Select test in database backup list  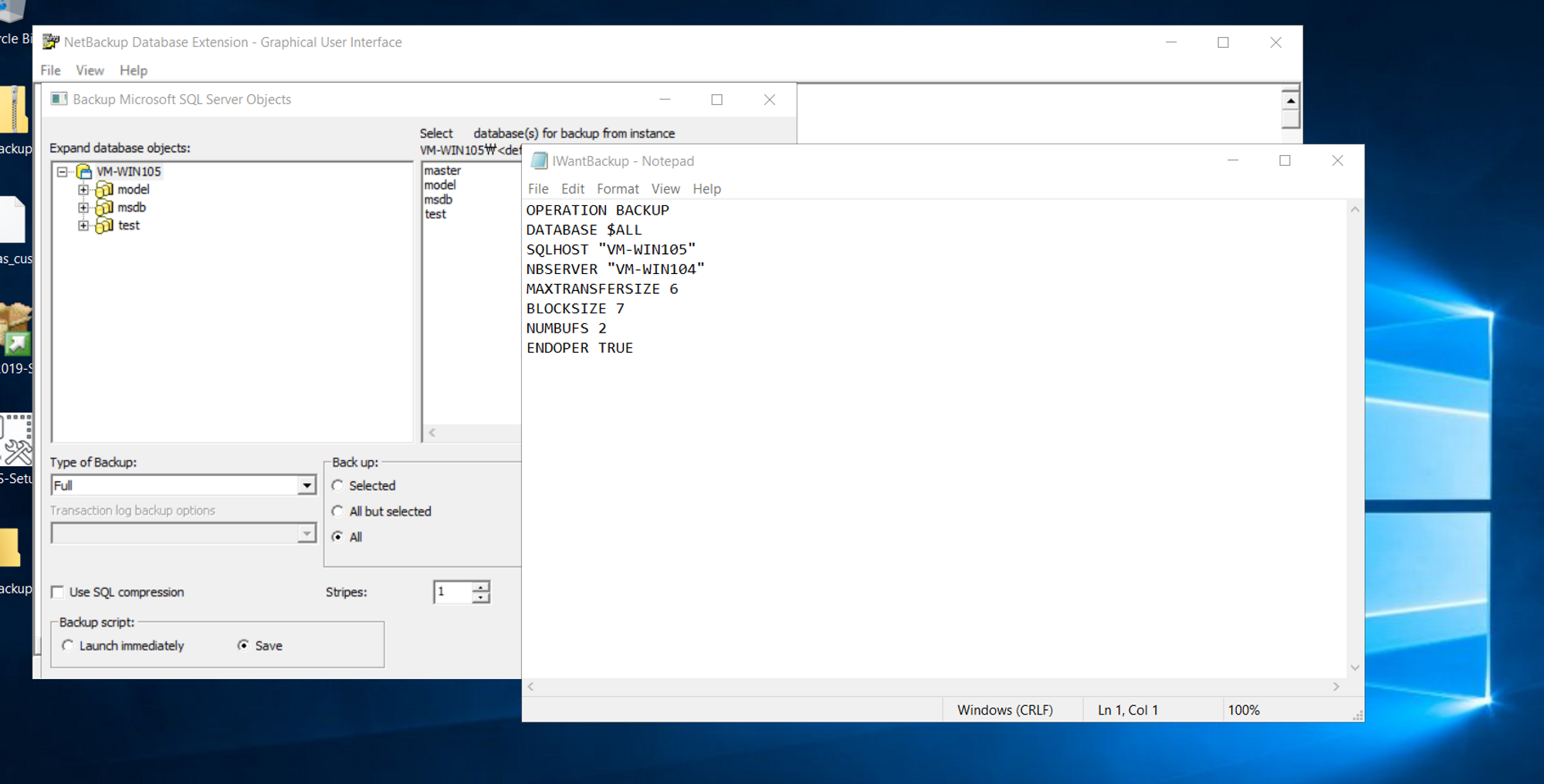[x=435, y=215]
